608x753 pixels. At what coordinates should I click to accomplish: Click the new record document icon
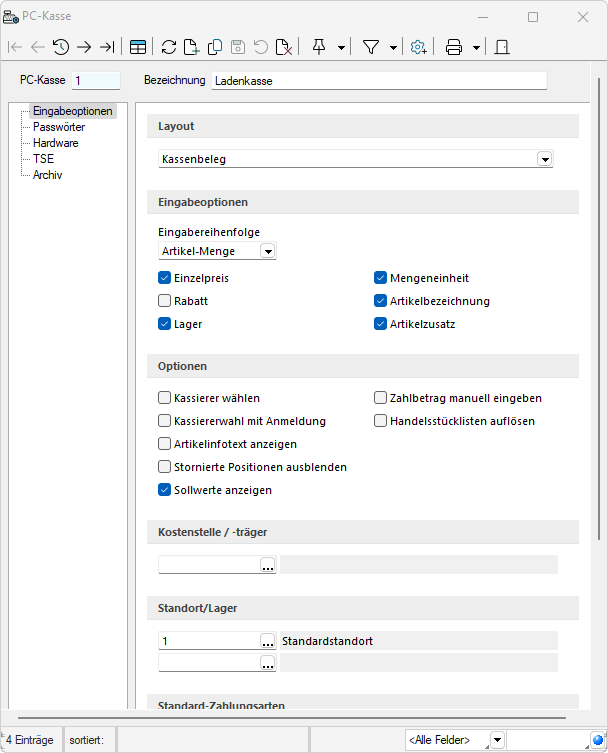[192, 47]
